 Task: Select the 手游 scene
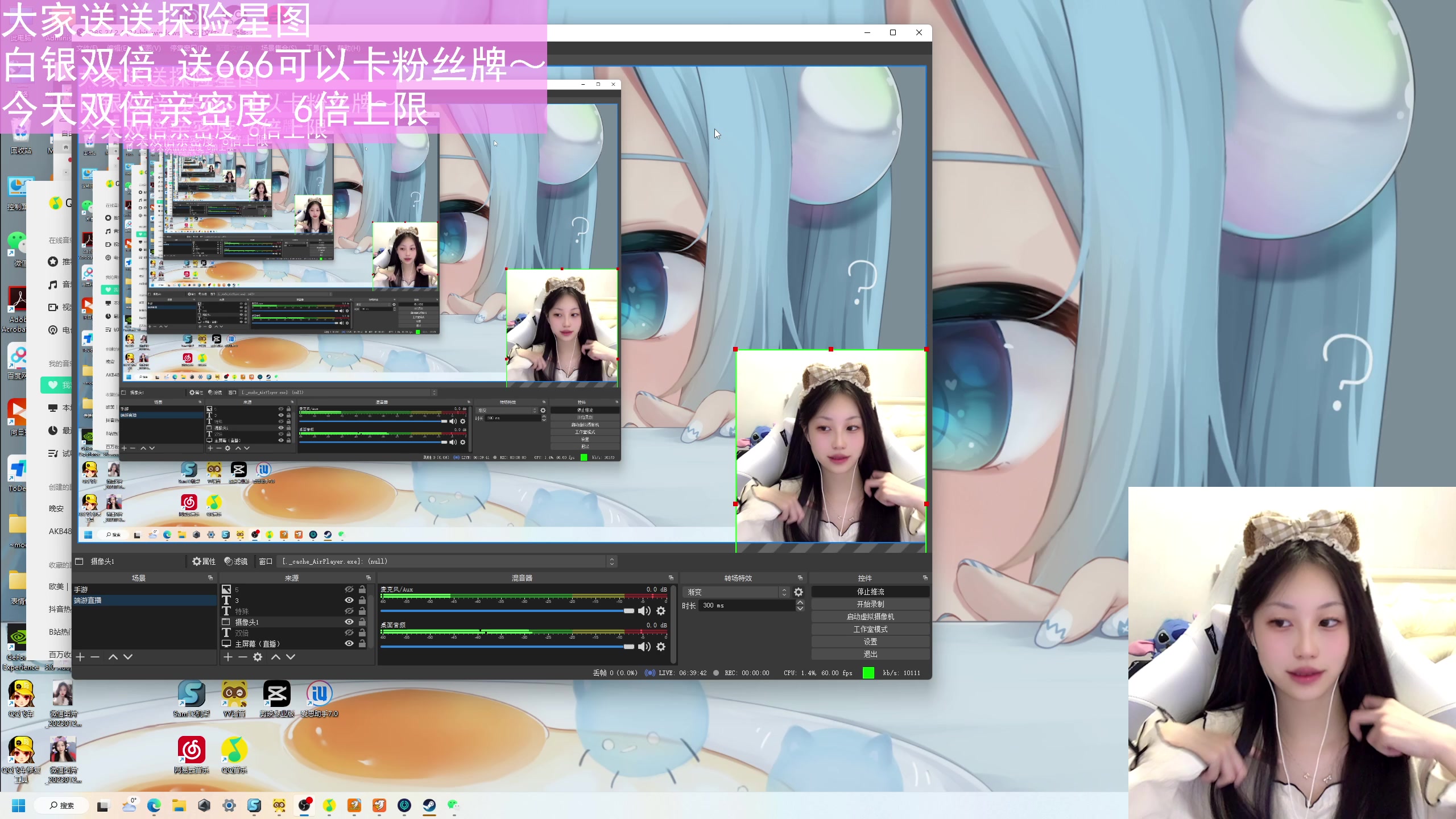[144, 589]
